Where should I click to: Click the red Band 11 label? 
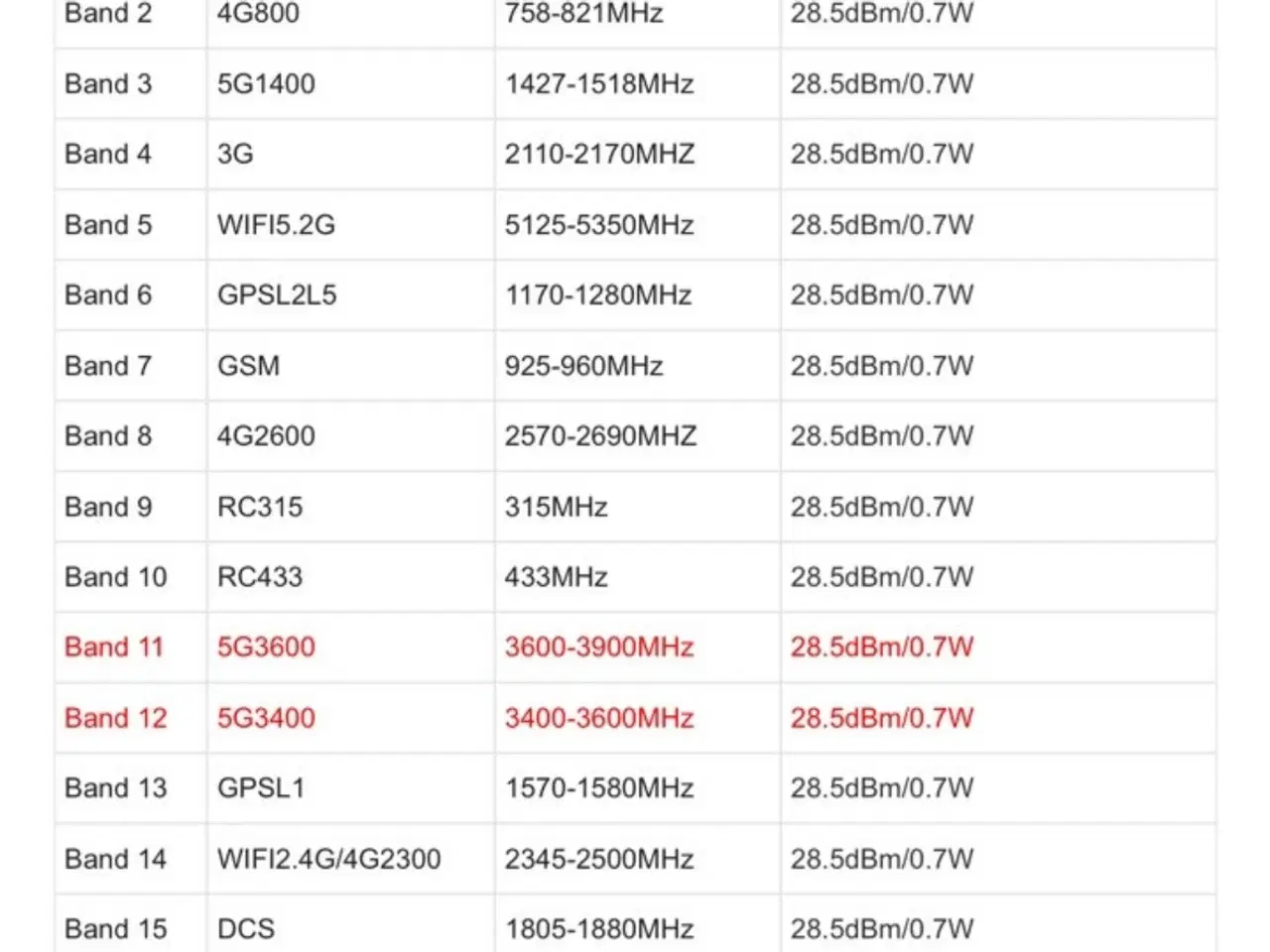pyautogui.click(x=113, y=648)
